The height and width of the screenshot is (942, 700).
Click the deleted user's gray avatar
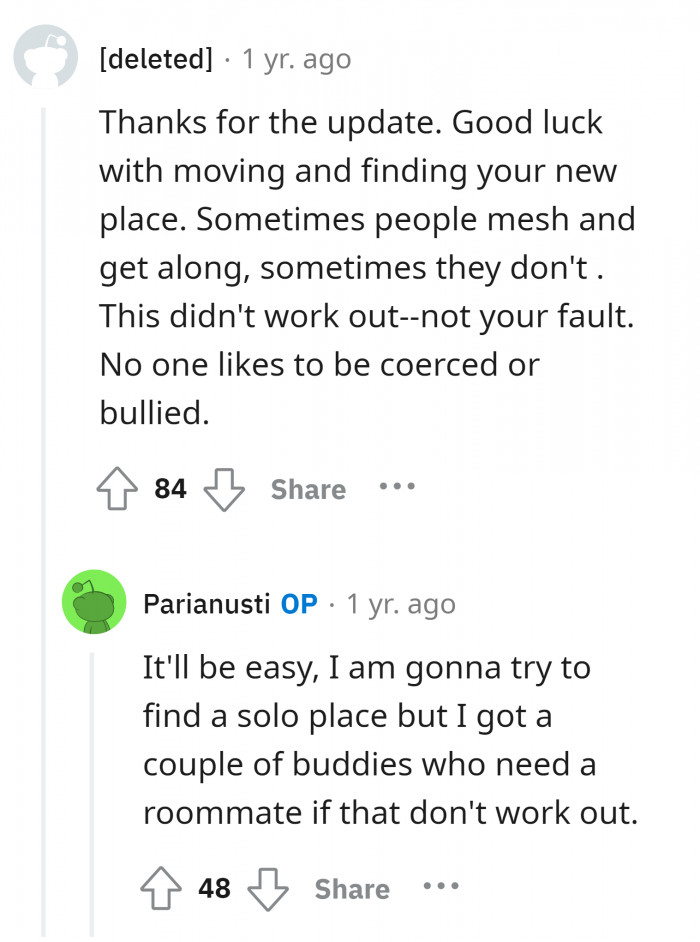coord(45,59)
